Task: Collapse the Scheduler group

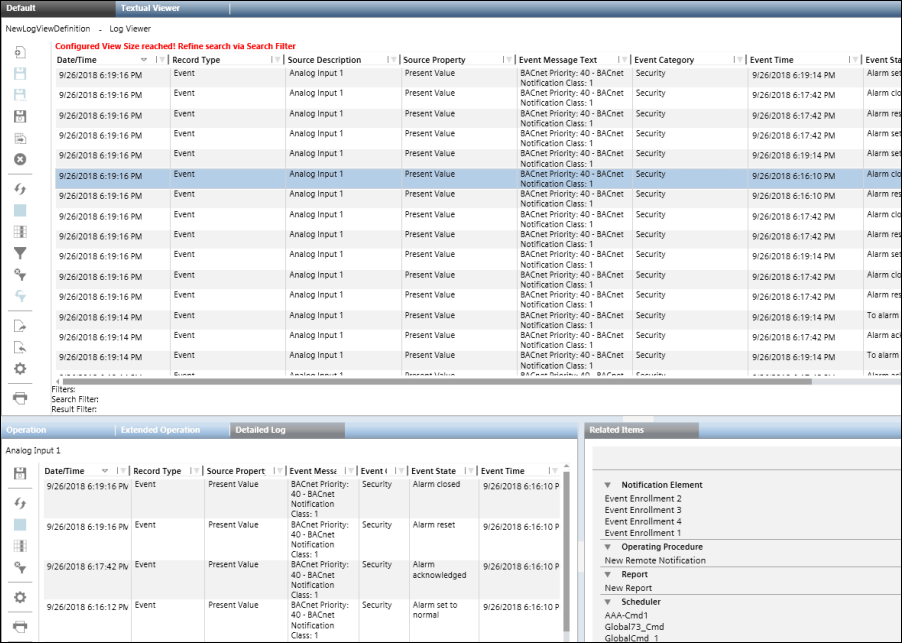Action: [x=607, y=602]
